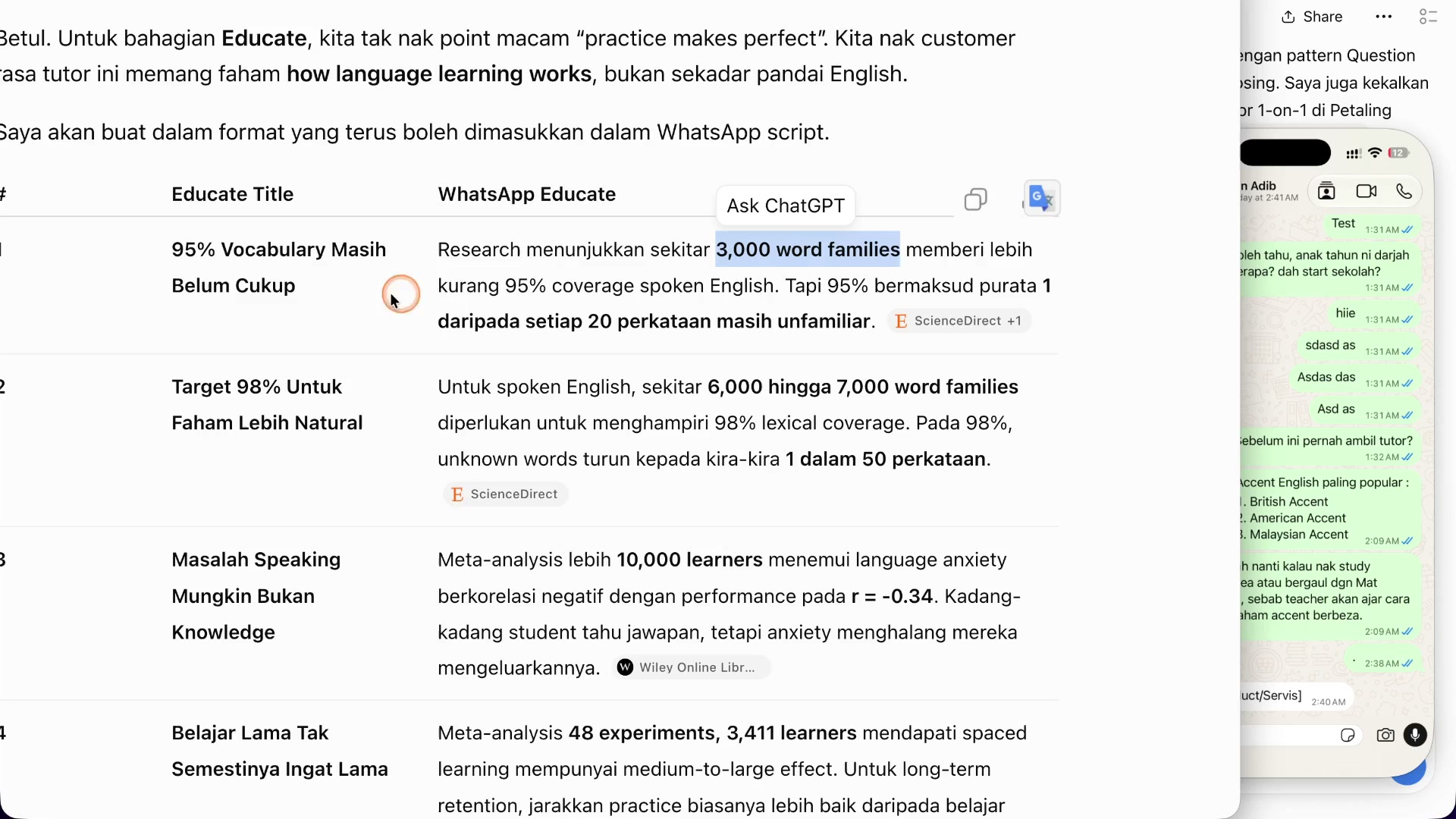Click 'Belajar Lama Tak Semestinya Ingat Lama' title
1456x819 pixels.
[280, 751]
